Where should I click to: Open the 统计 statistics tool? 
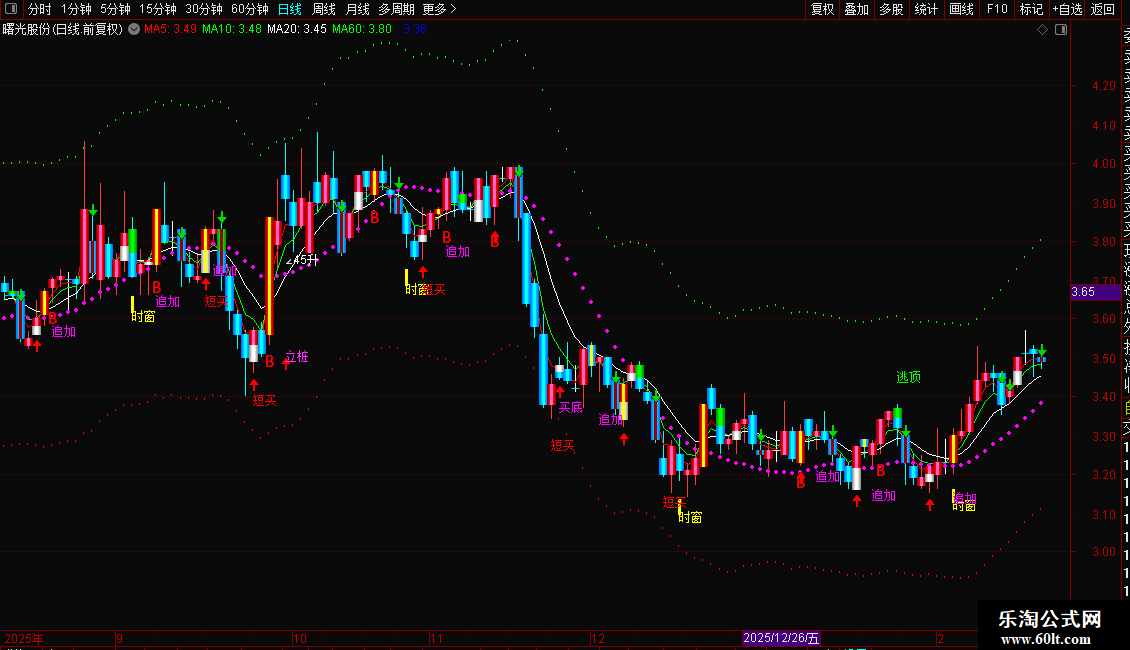[x=926, y=9]
